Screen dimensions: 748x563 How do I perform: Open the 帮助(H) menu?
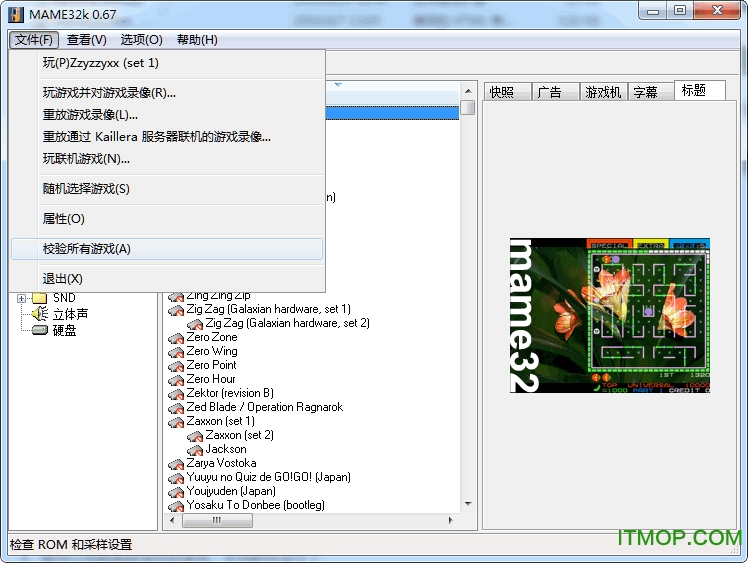pyautogui.click(x=197, y=40)
